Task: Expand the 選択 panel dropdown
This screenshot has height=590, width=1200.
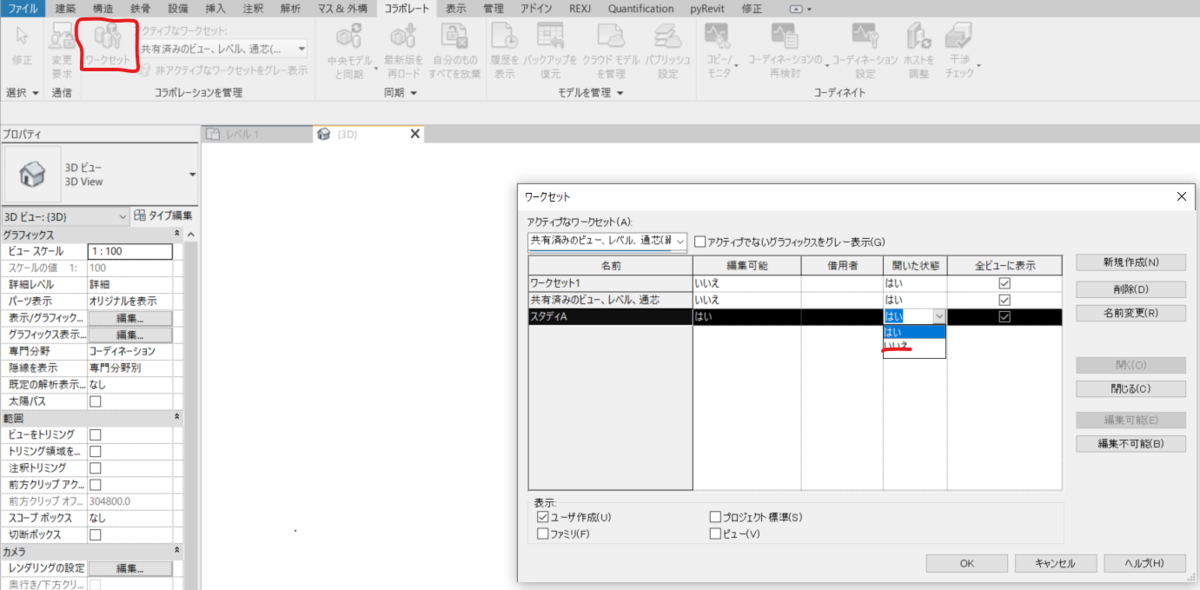Action: [x=22, y=93]
